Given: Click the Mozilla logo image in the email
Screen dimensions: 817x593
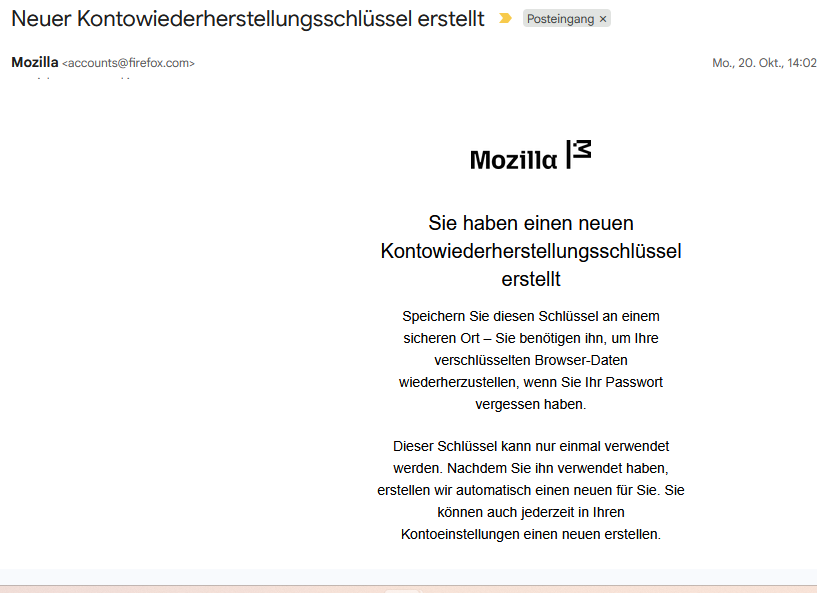Looking at the screenshot, I should pyautogui.click(x=530, y=155).
